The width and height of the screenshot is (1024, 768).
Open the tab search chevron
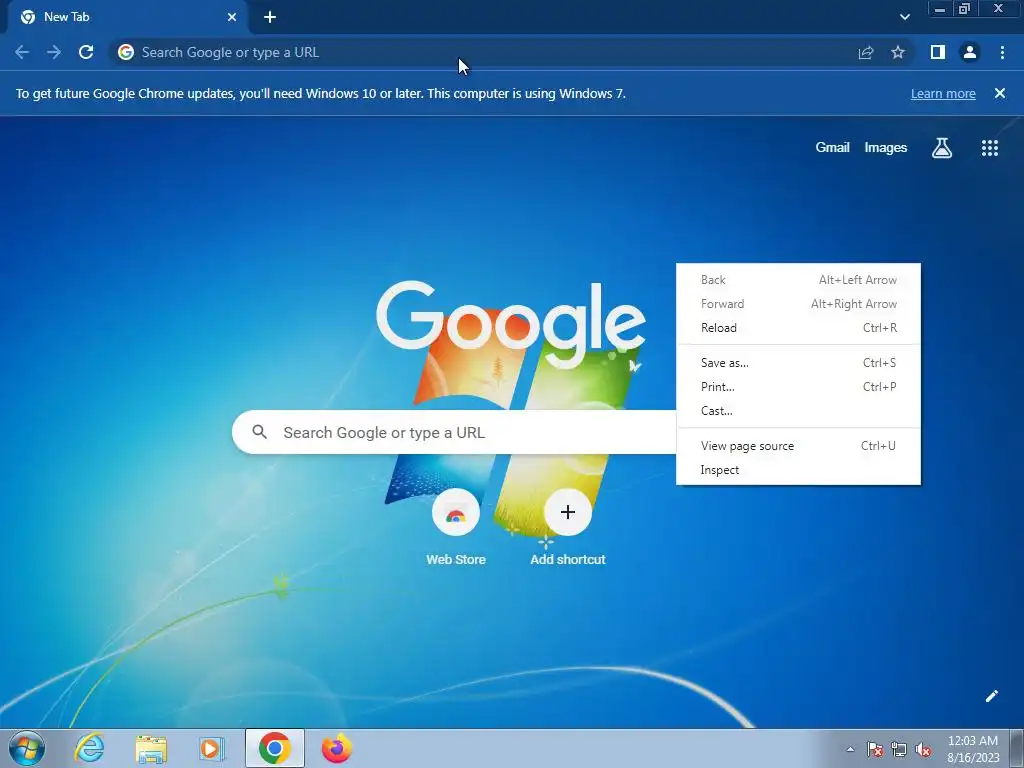point(904,17)
